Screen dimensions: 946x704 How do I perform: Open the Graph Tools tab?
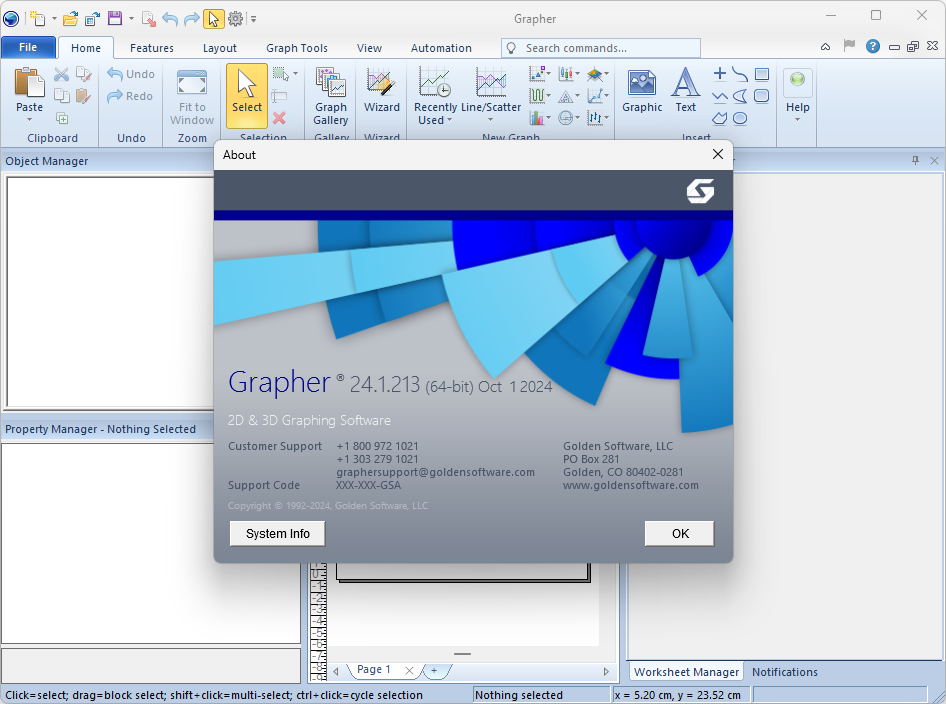[x=297, y=48]
